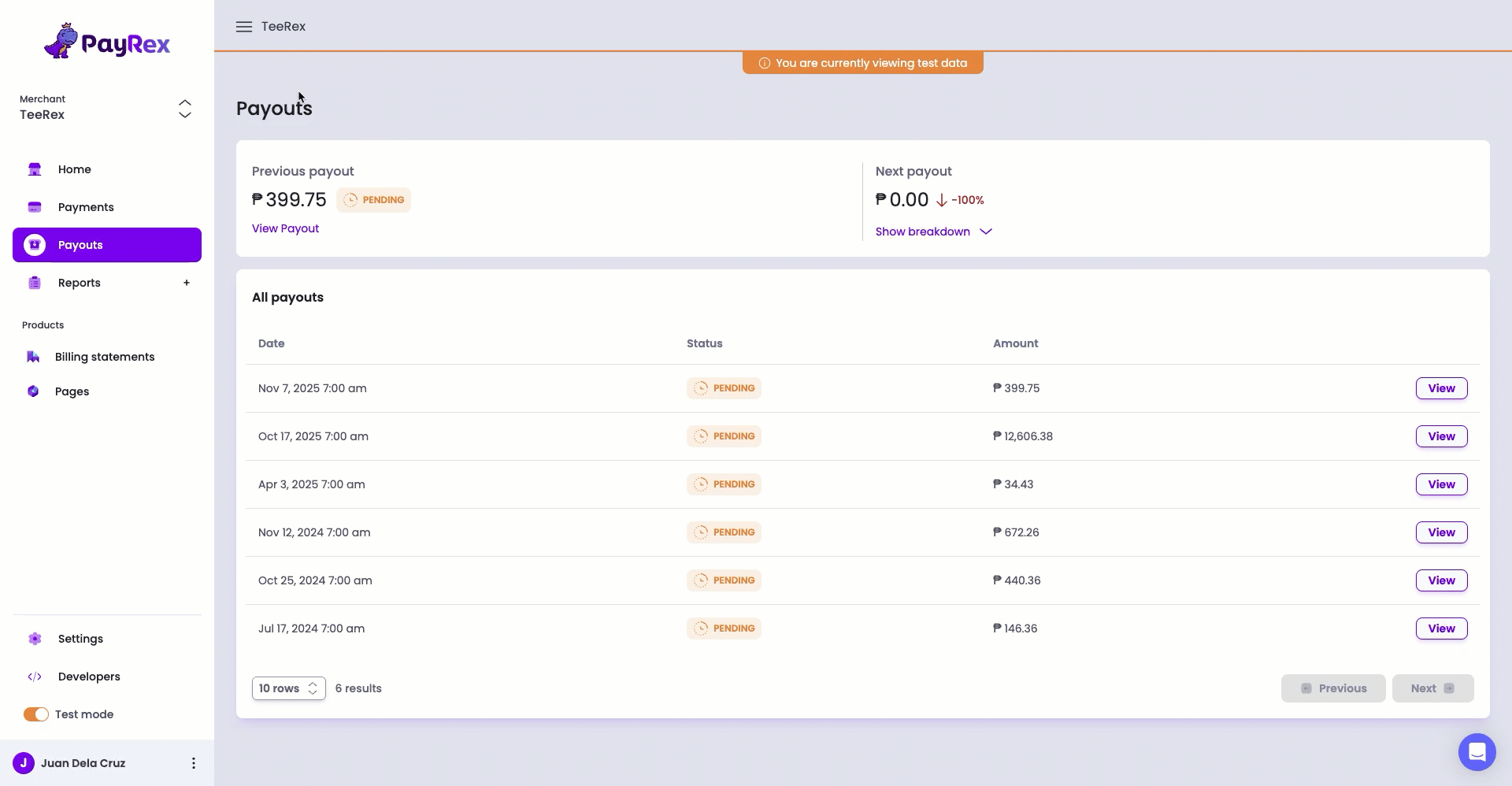Disable Test mode
Image resolution: width=1512 pixels, height=786 pixels.
pos(35,714)
